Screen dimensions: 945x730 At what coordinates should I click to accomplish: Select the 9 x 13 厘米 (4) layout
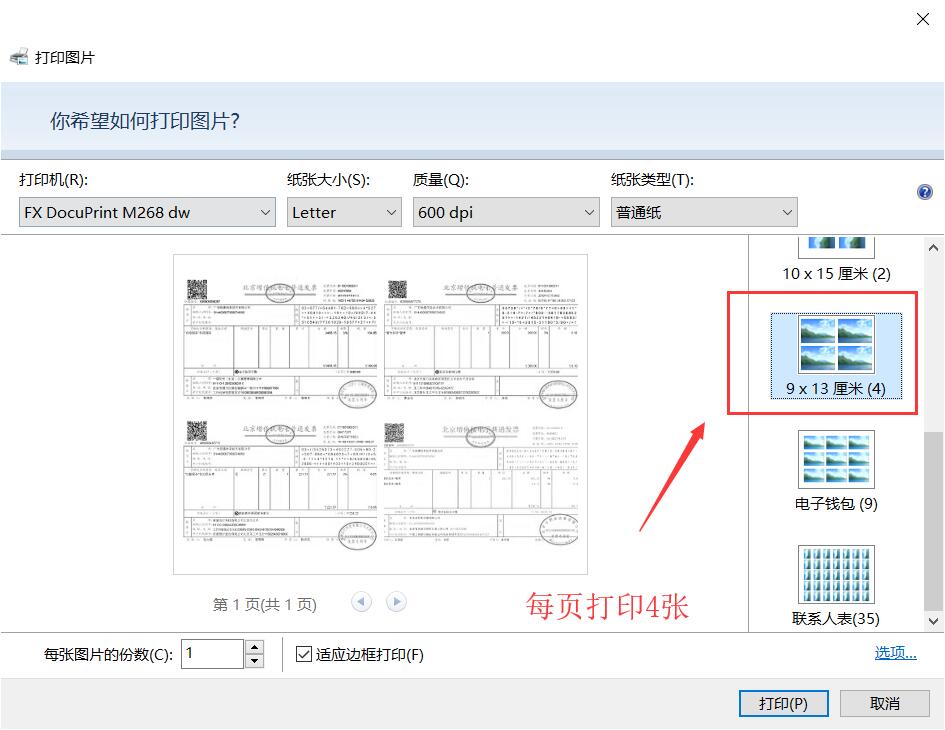click(x=836, y=356)
